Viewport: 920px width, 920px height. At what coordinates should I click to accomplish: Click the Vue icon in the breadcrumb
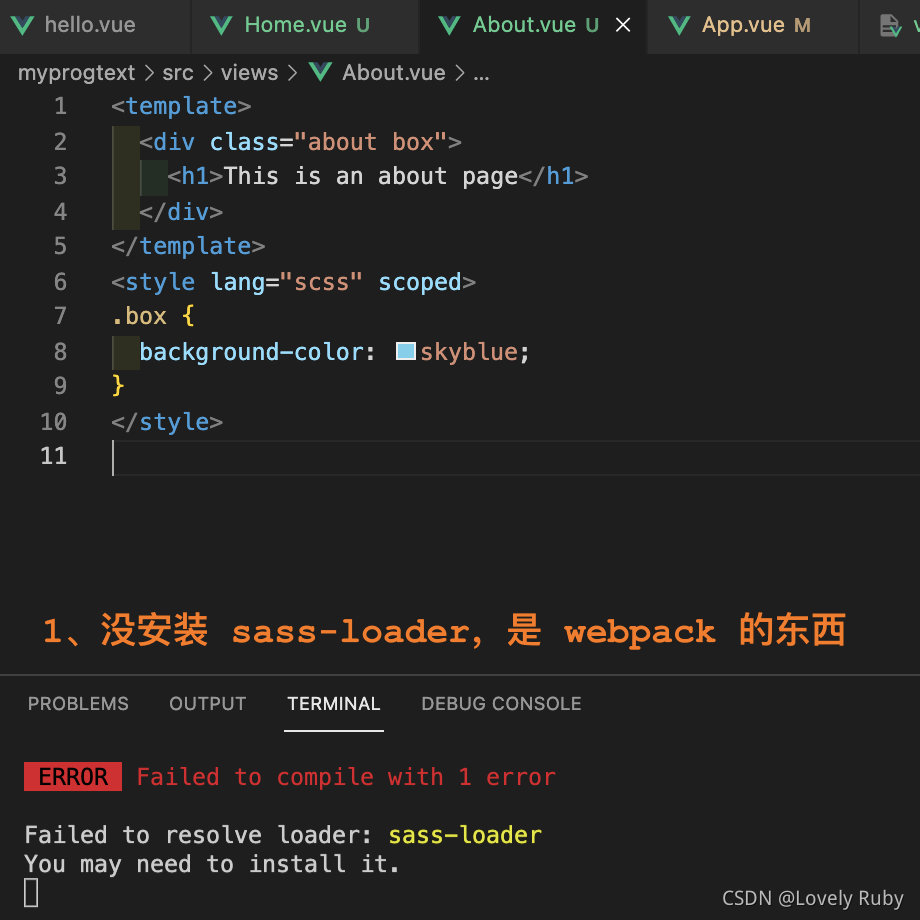click(x=320, y=73)
